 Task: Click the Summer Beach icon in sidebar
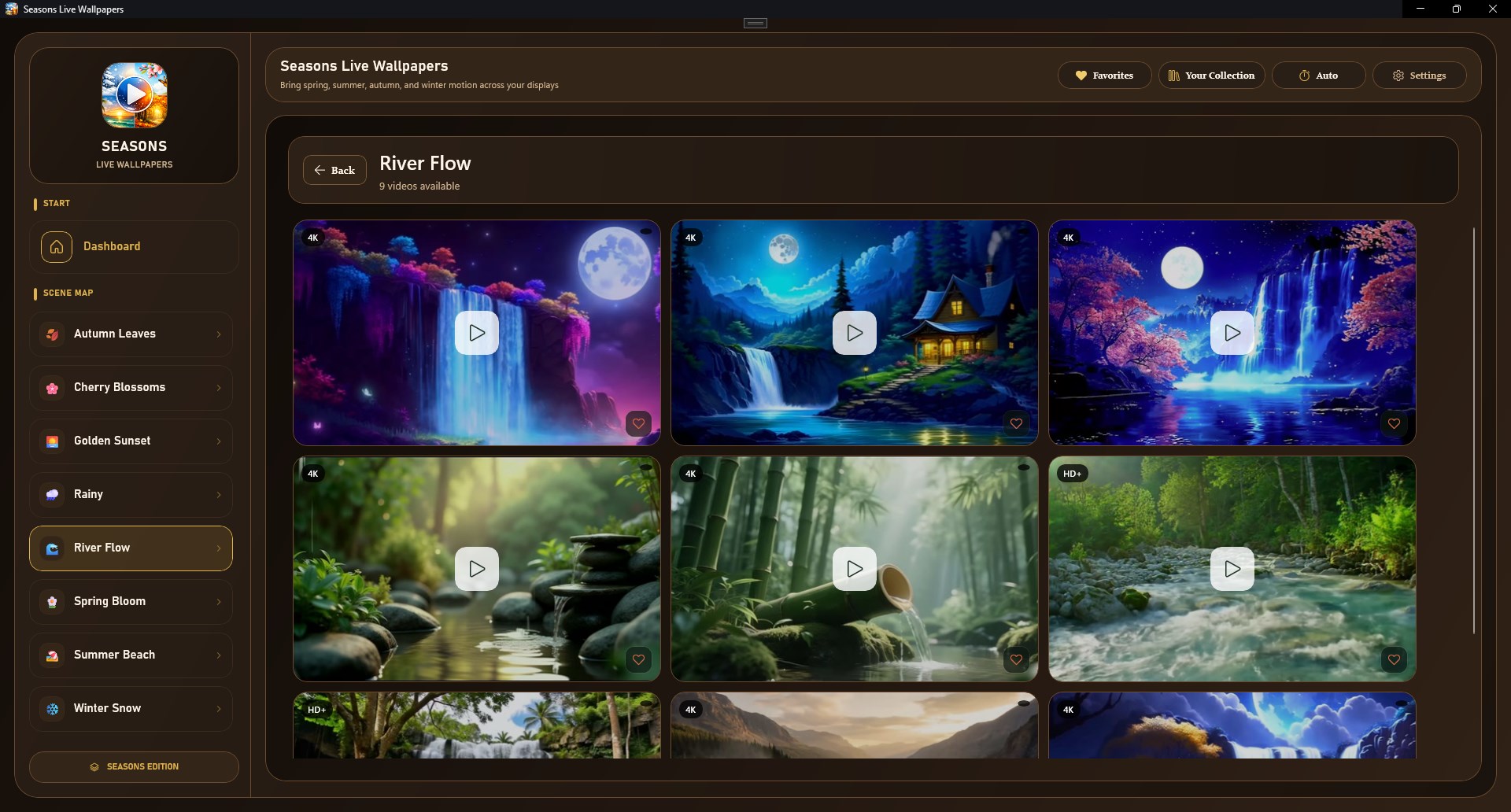[x=52, y=655]
